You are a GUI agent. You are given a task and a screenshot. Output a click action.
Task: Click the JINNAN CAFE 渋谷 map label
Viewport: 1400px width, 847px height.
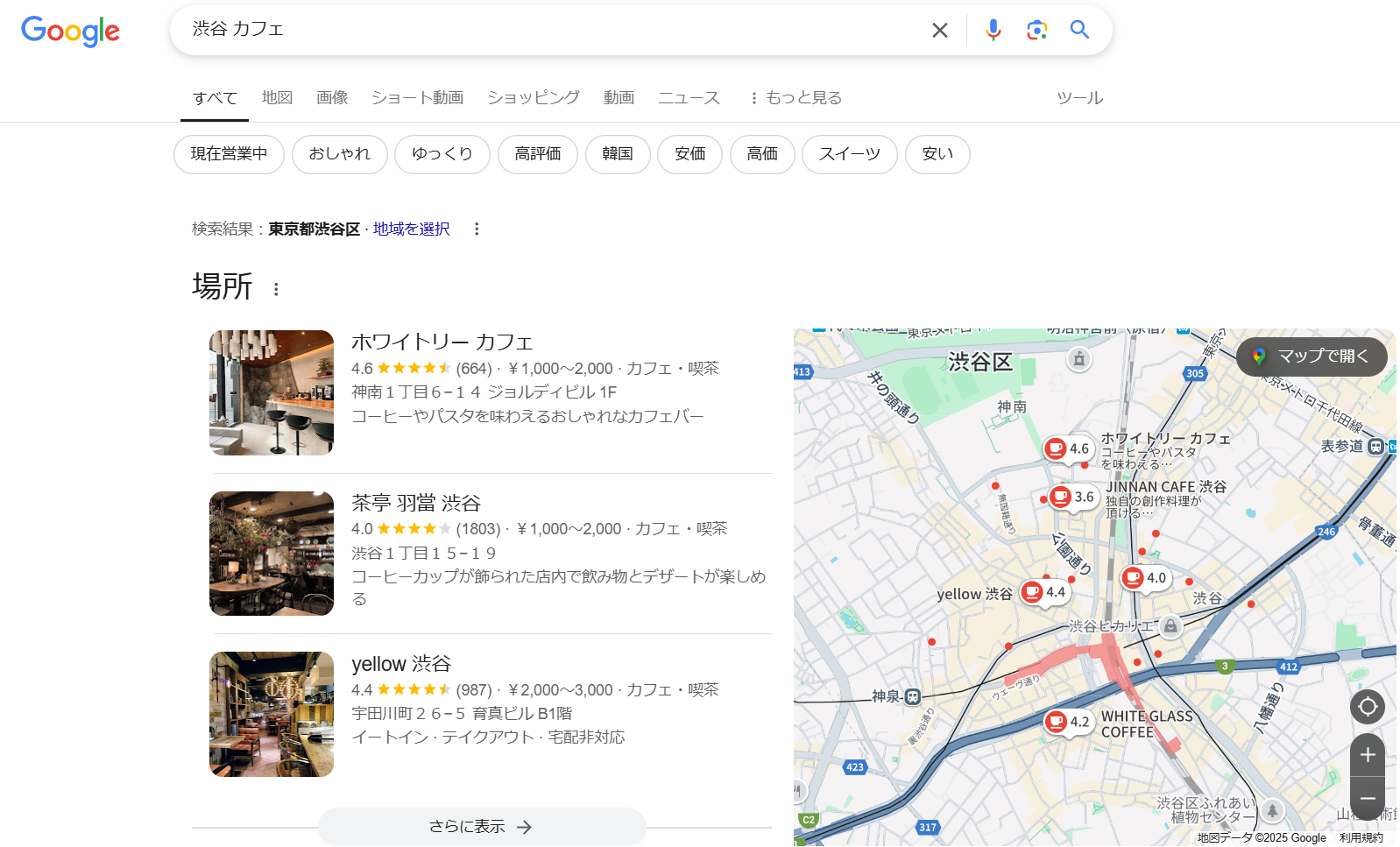[1166, 487]
